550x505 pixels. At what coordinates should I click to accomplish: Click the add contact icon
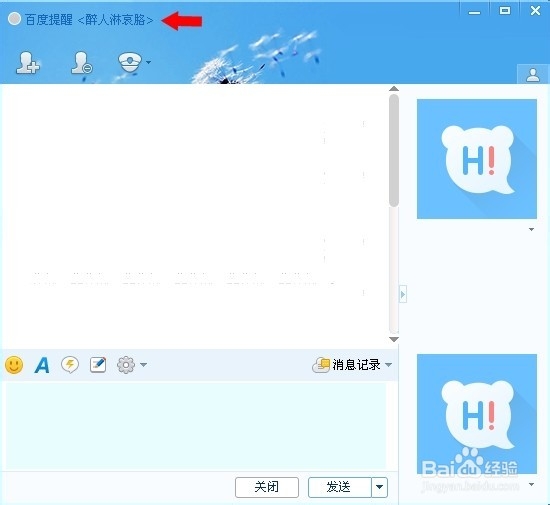(28, 63)
